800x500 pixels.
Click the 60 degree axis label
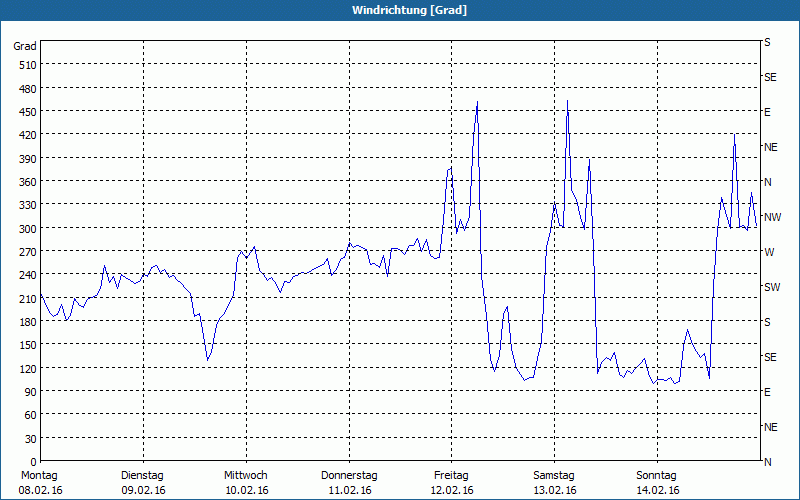[31, 415]
